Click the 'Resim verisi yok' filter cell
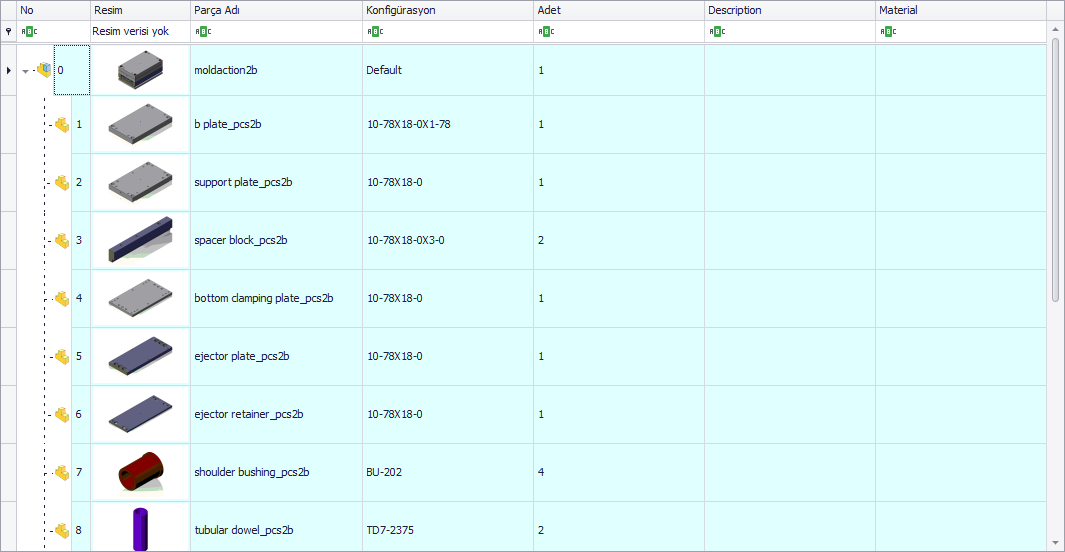 click(141, 31)
